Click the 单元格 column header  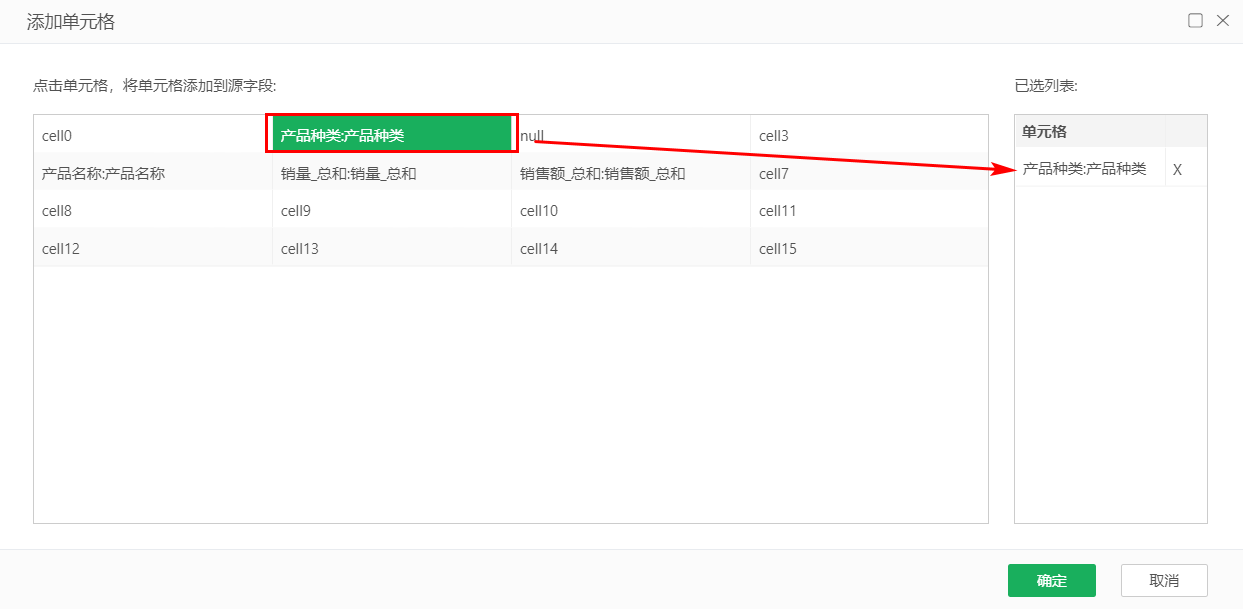click(x=1089, y=131)
